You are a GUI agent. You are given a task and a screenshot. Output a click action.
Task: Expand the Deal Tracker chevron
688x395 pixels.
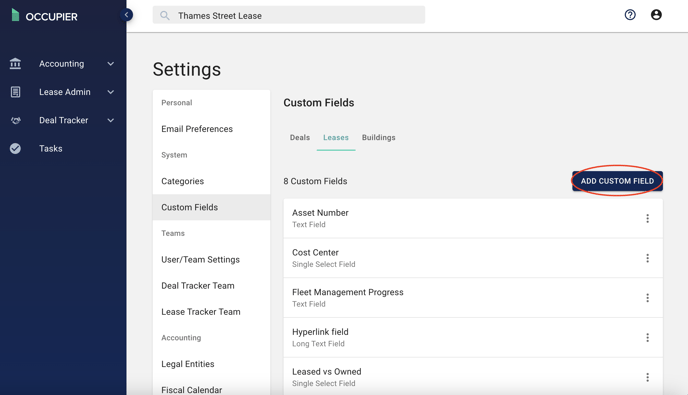click(111, 120)
